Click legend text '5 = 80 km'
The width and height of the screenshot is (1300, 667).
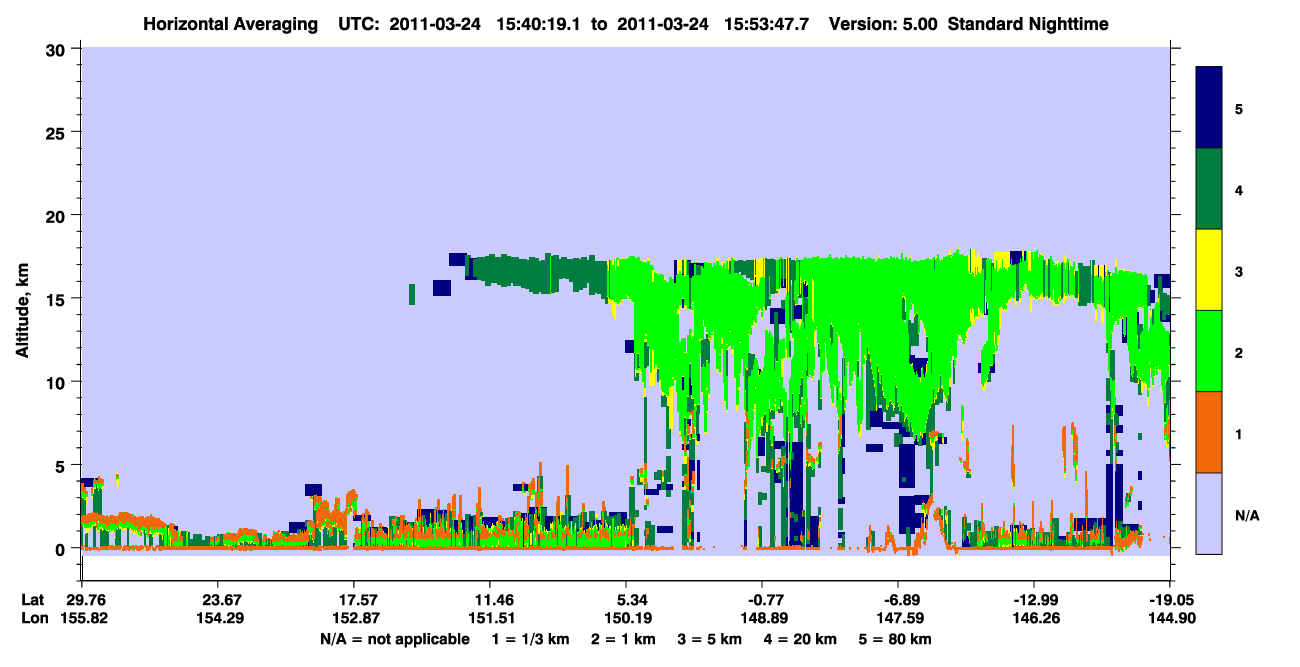[x=896, y=639]
